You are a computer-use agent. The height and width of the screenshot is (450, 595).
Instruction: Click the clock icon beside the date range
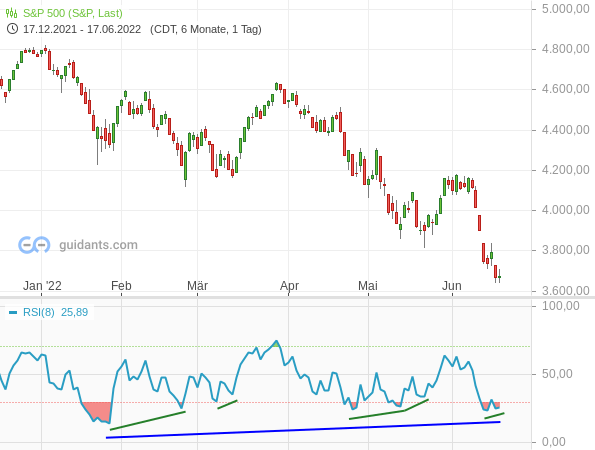point(12,29)
